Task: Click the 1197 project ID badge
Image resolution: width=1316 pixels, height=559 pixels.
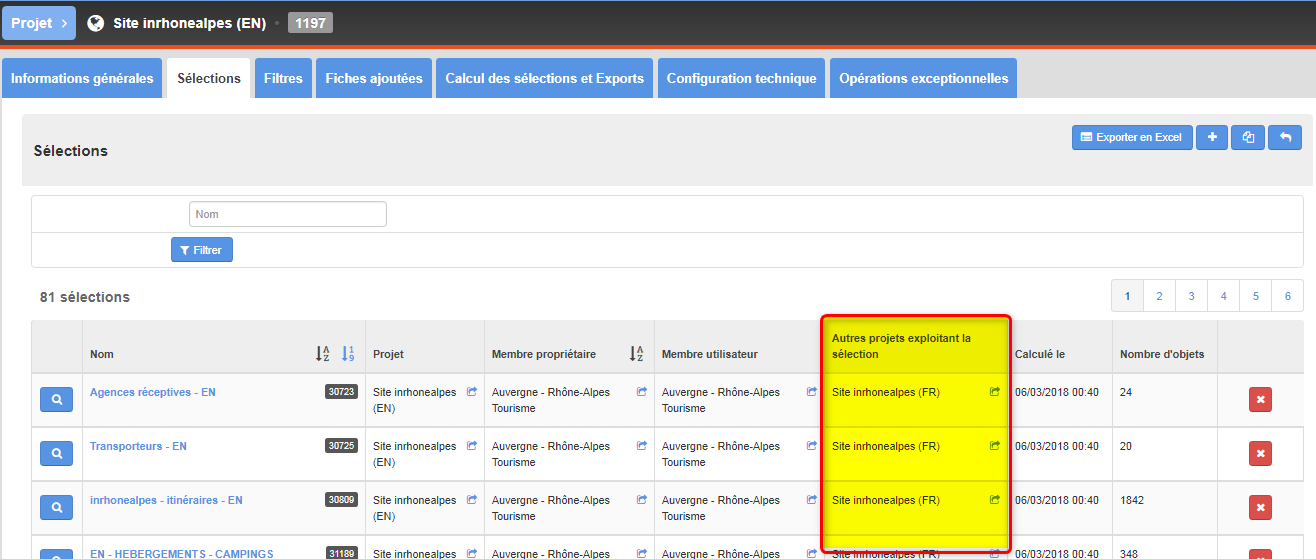Action: pyautogui.click(x=310, y=23)
